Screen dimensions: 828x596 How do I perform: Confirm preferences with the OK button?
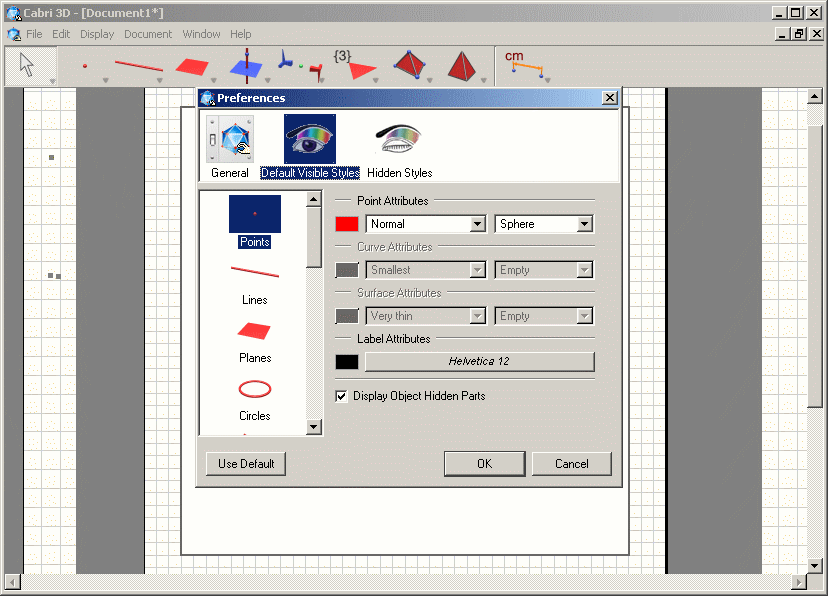coord(484,463)
